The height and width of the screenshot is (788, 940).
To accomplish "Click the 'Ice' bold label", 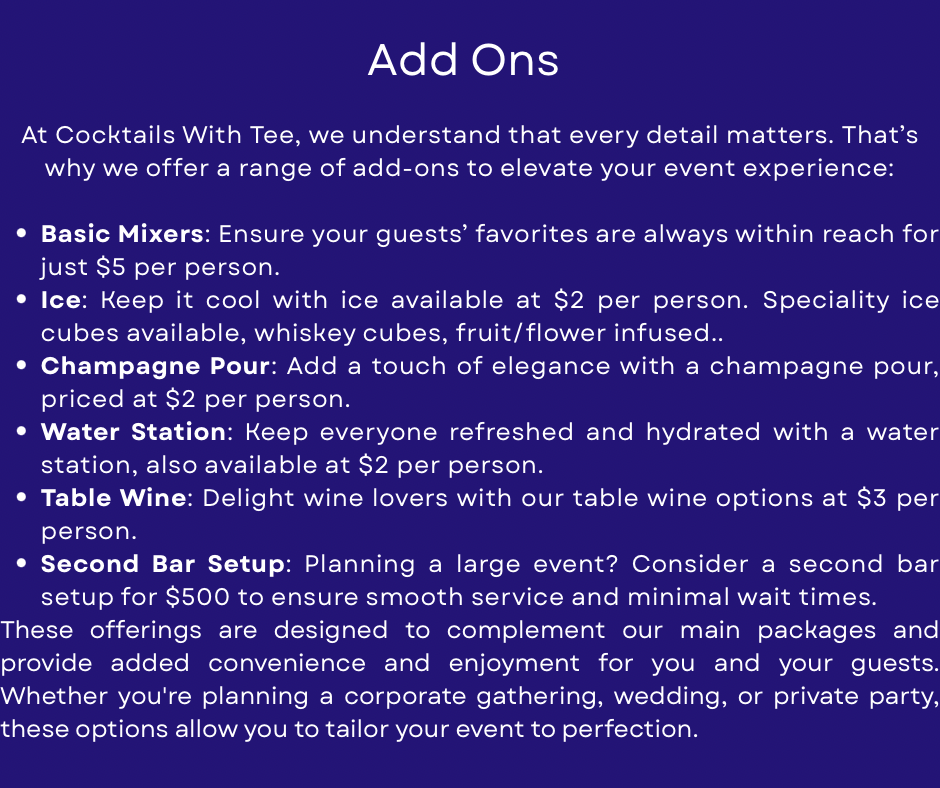I will [61, 300].
